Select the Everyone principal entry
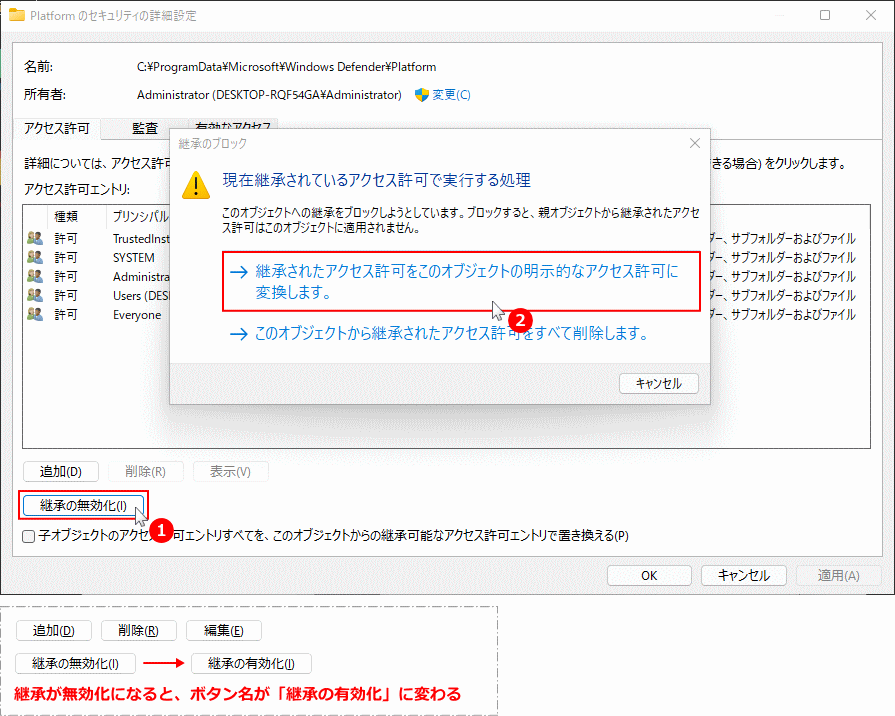 pos(137,315)
